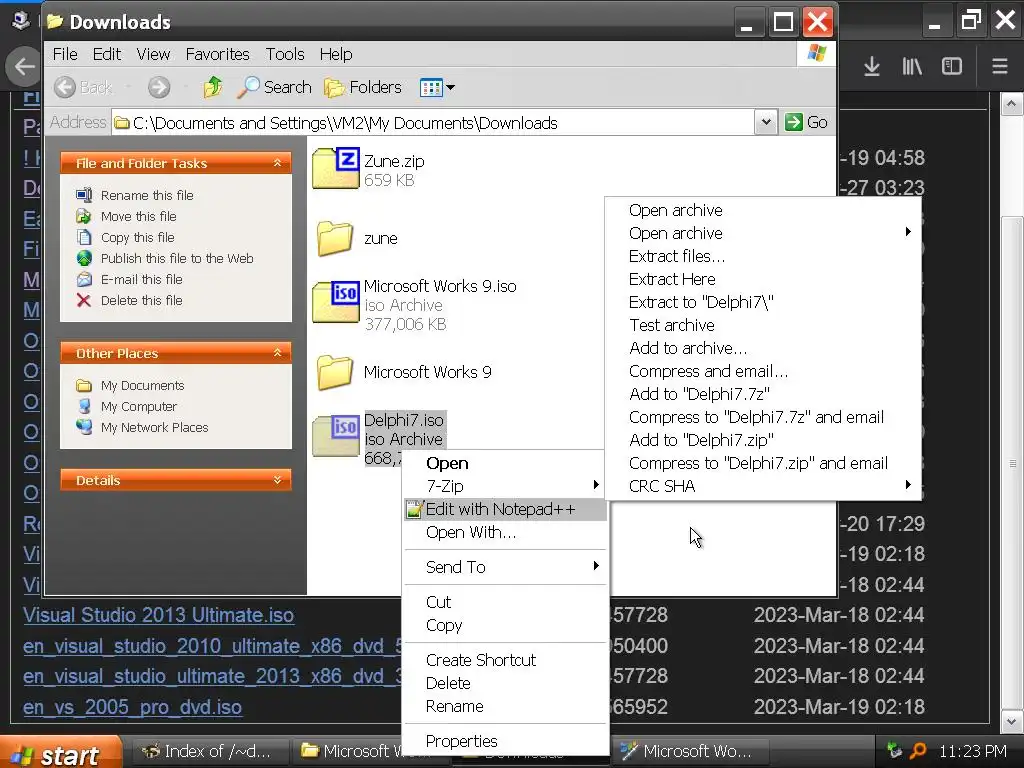Go to My Documents in Other Places
This screenshot has width=1024, height=768.
[142, 385]
